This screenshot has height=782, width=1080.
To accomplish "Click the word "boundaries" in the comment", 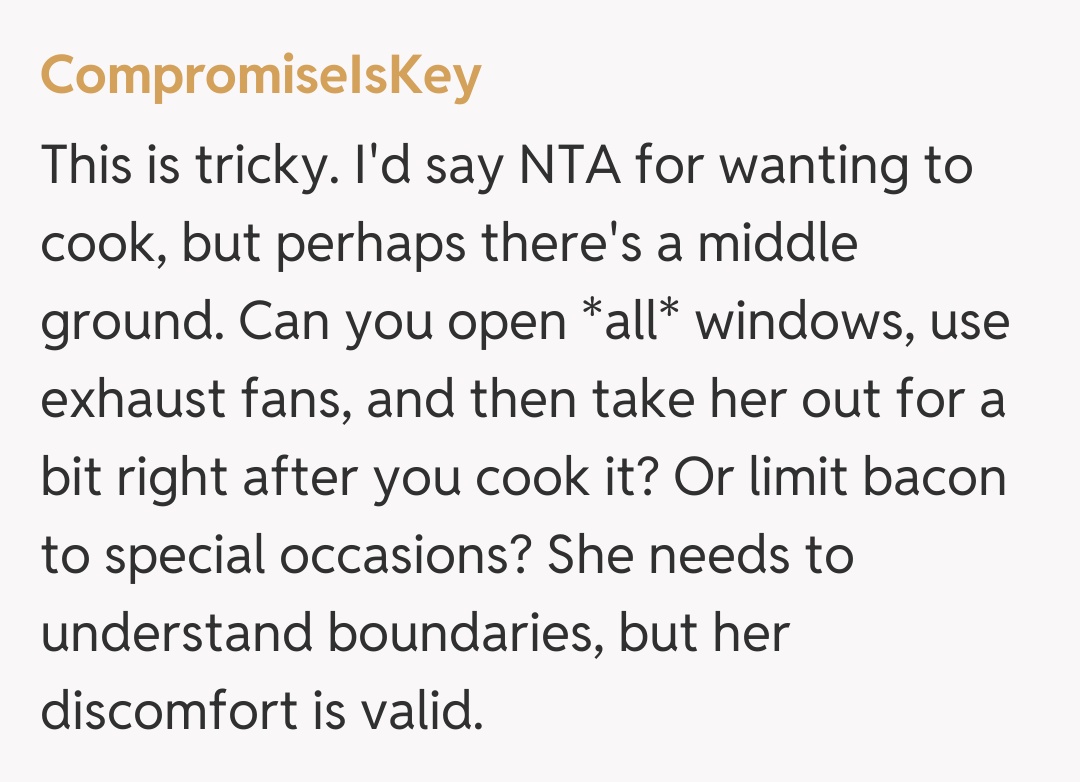I will tap(465, 634).
